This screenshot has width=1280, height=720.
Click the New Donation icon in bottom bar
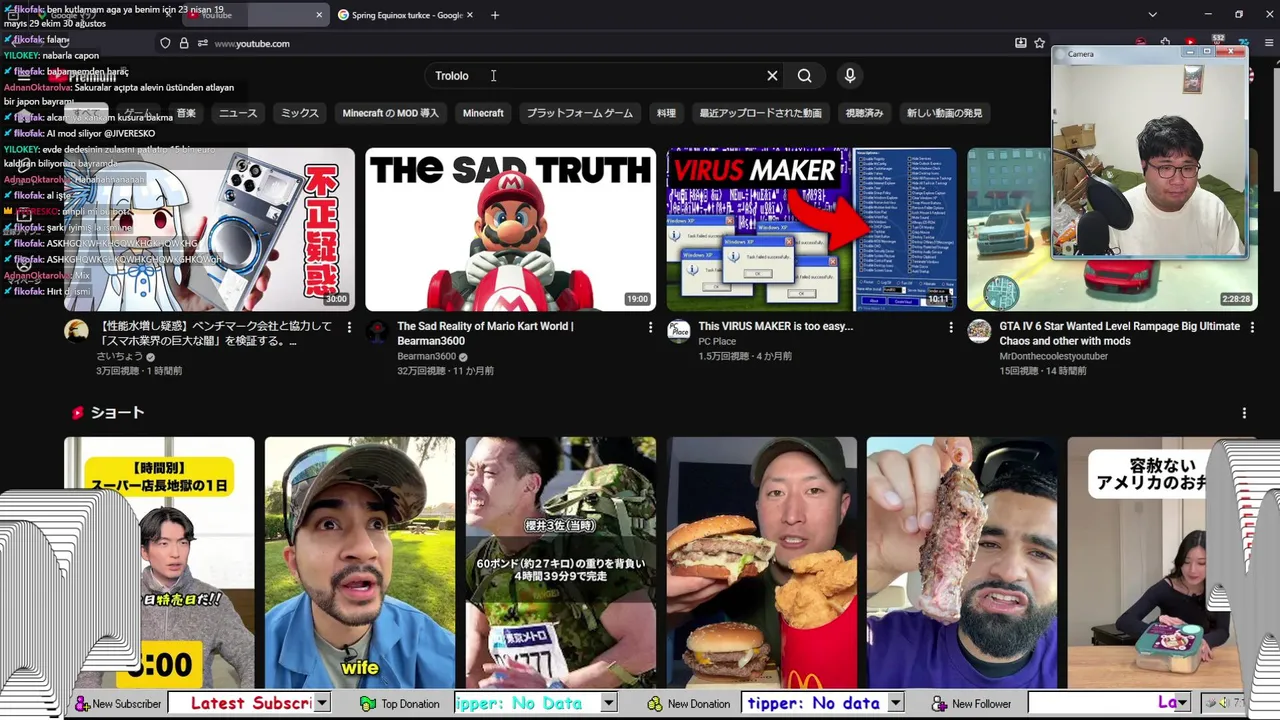coord(655,704)
